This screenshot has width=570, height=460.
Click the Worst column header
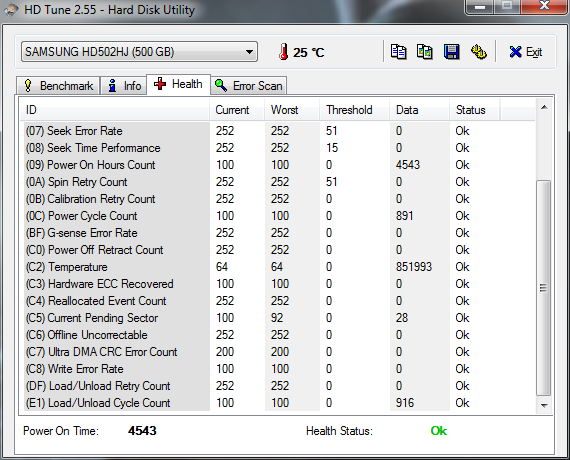tap(292, 110)
